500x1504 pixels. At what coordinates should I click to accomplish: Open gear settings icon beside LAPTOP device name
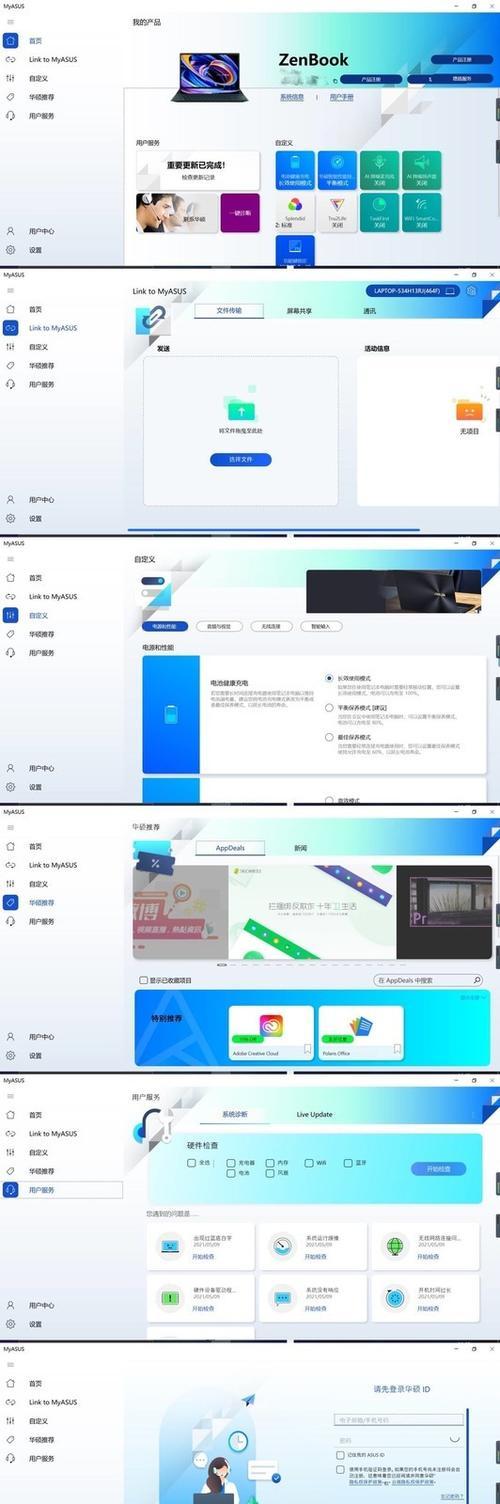pos(471,291)
